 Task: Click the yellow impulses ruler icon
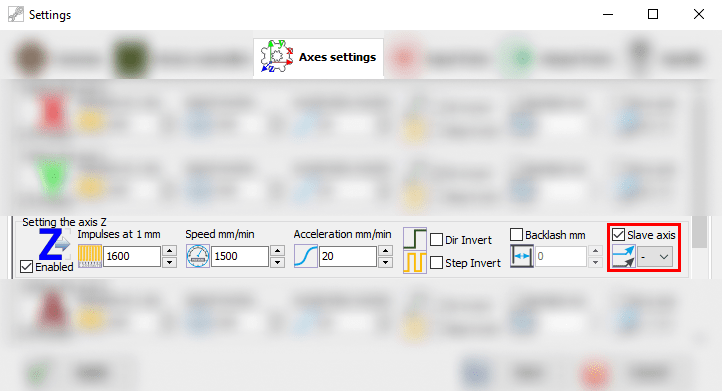(x=90, y=256)
